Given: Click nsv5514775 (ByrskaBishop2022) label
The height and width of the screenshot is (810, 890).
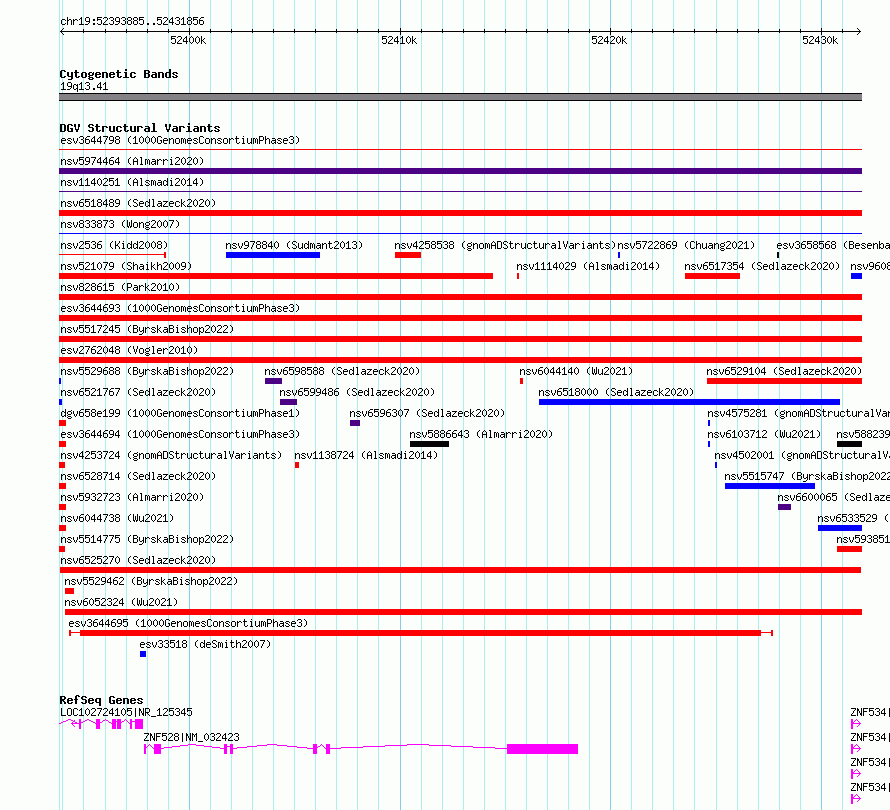Looking at the screenshot, I should point(147,539).
